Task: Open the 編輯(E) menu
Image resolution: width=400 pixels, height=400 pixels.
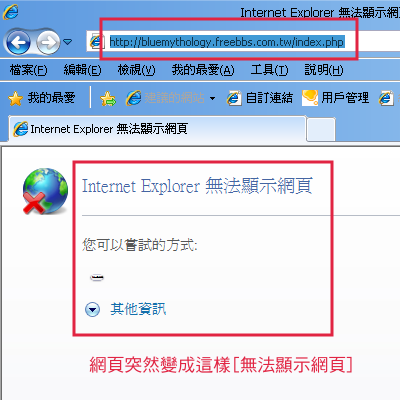Action: [82, 70]
